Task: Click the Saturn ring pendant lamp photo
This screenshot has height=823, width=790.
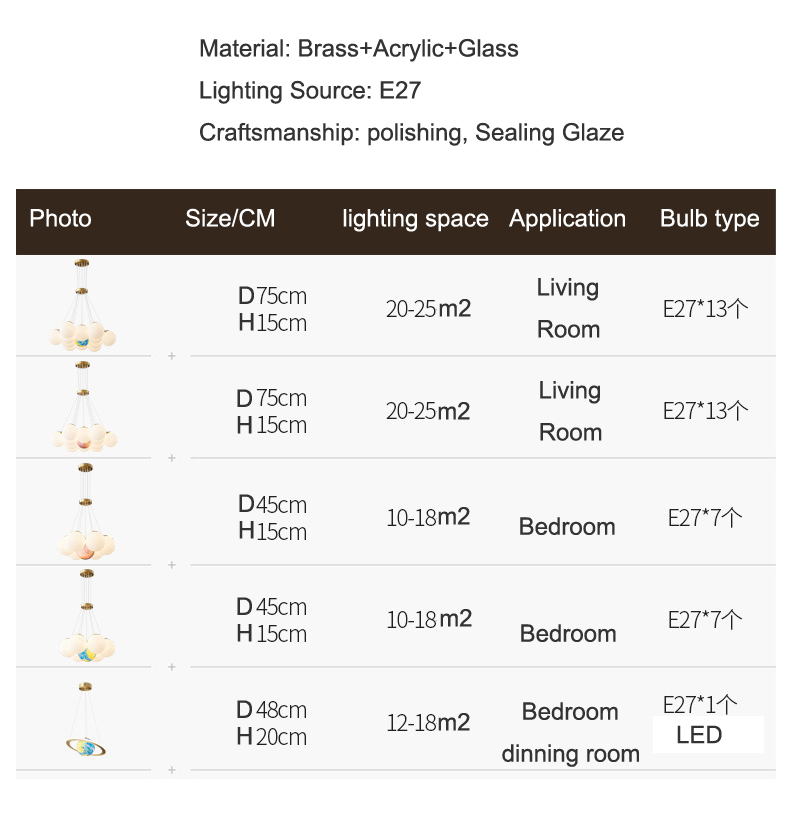Action: 86,720
